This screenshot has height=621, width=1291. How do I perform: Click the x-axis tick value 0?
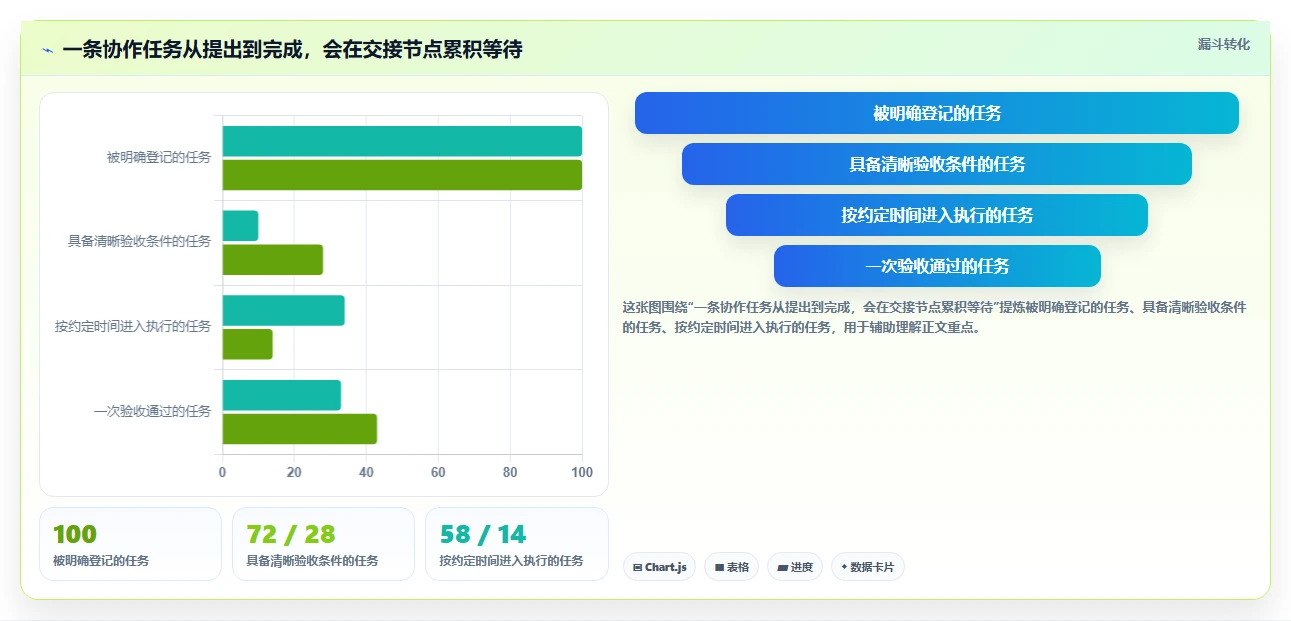(222, 472)
